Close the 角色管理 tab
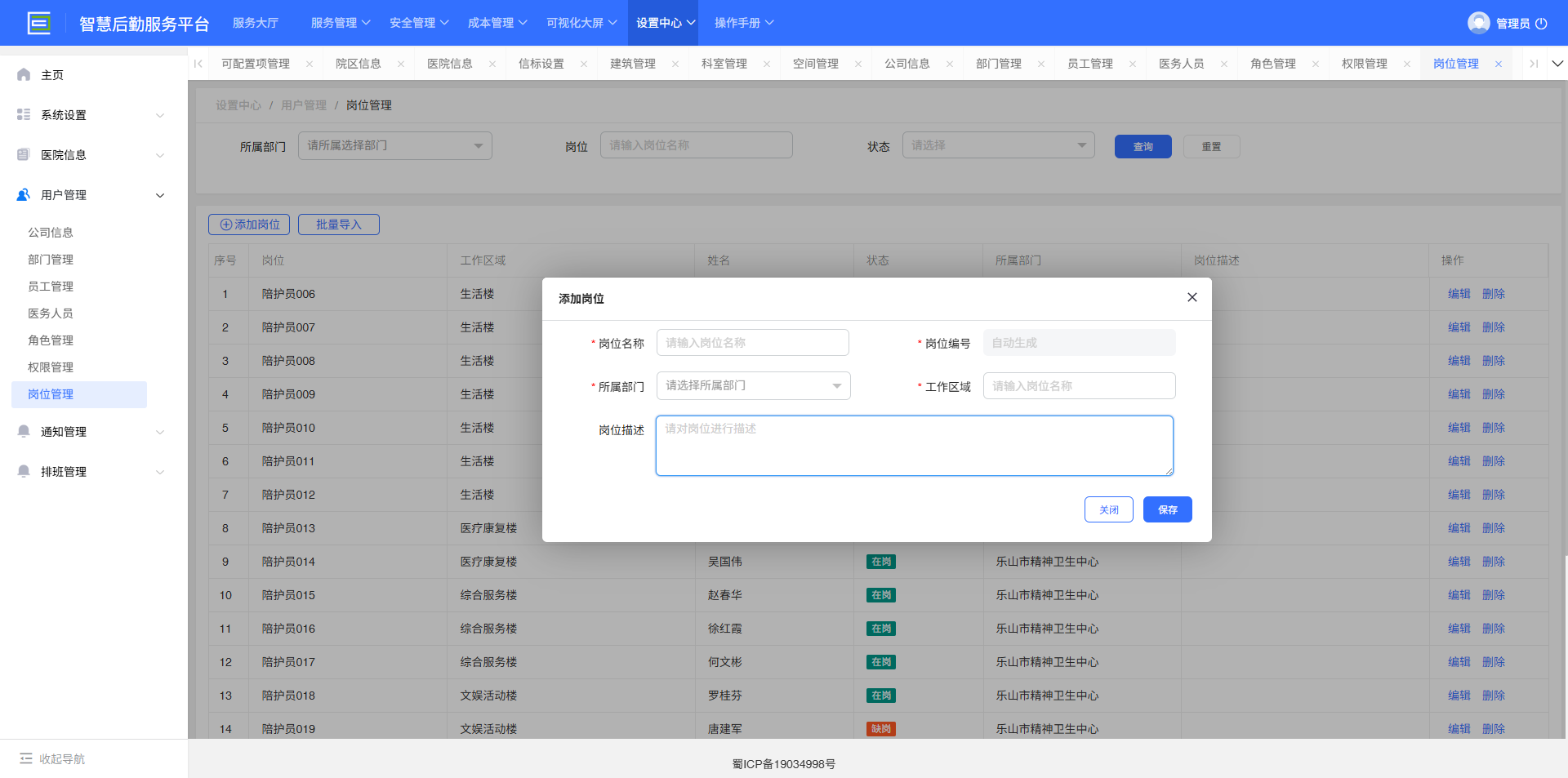This screenshot has height=778, width=1568. coord(1316,64)
